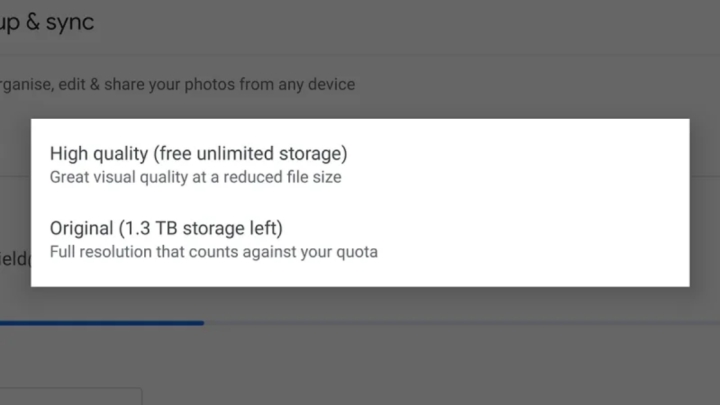This screenshot has height=405, width=720.
Task: Click "Full resolution that counts against your quota" text
Action: click(x=213, y=252)
